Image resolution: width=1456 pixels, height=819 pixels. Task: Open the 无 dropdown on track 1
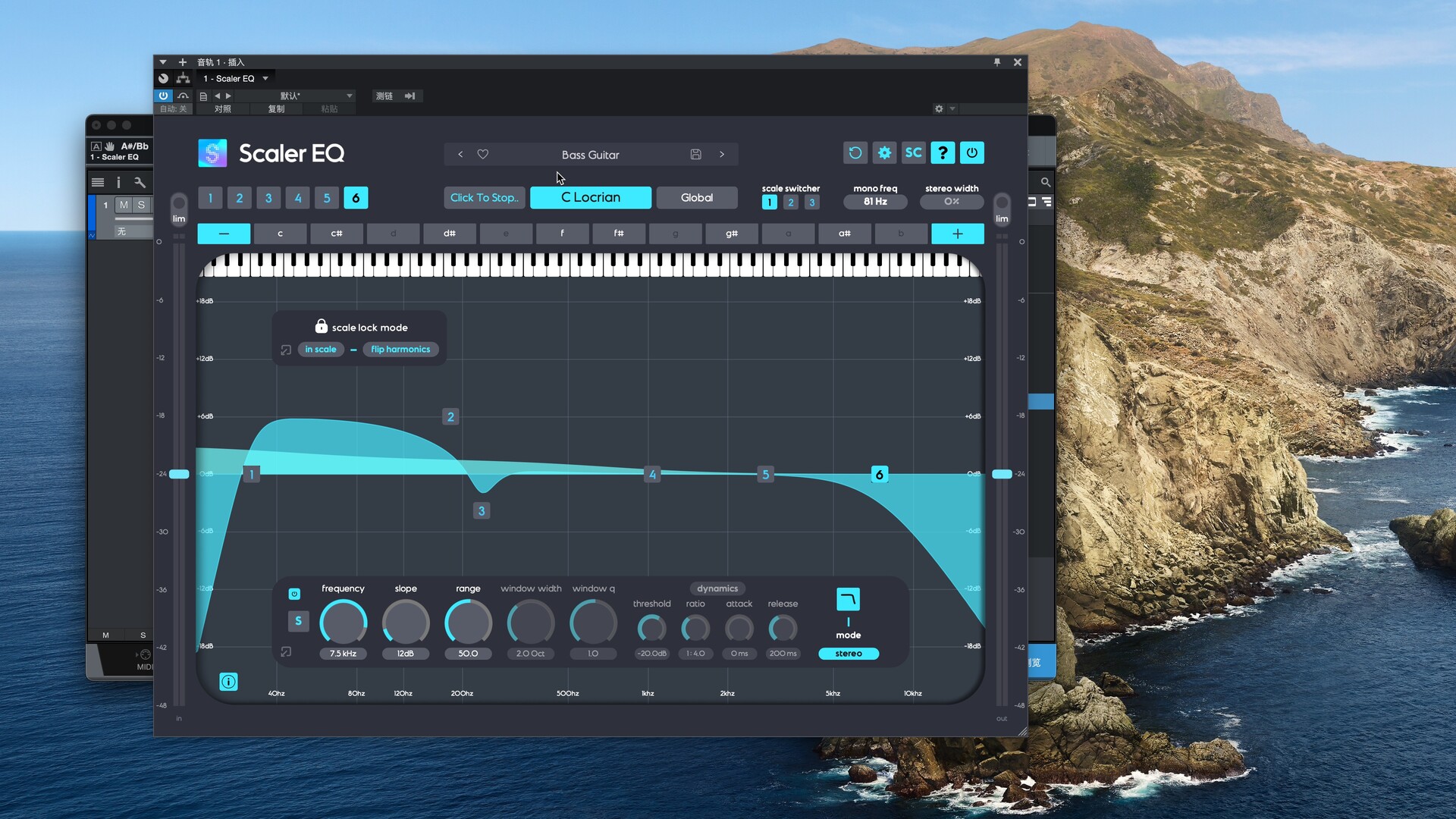click(133, 231)
